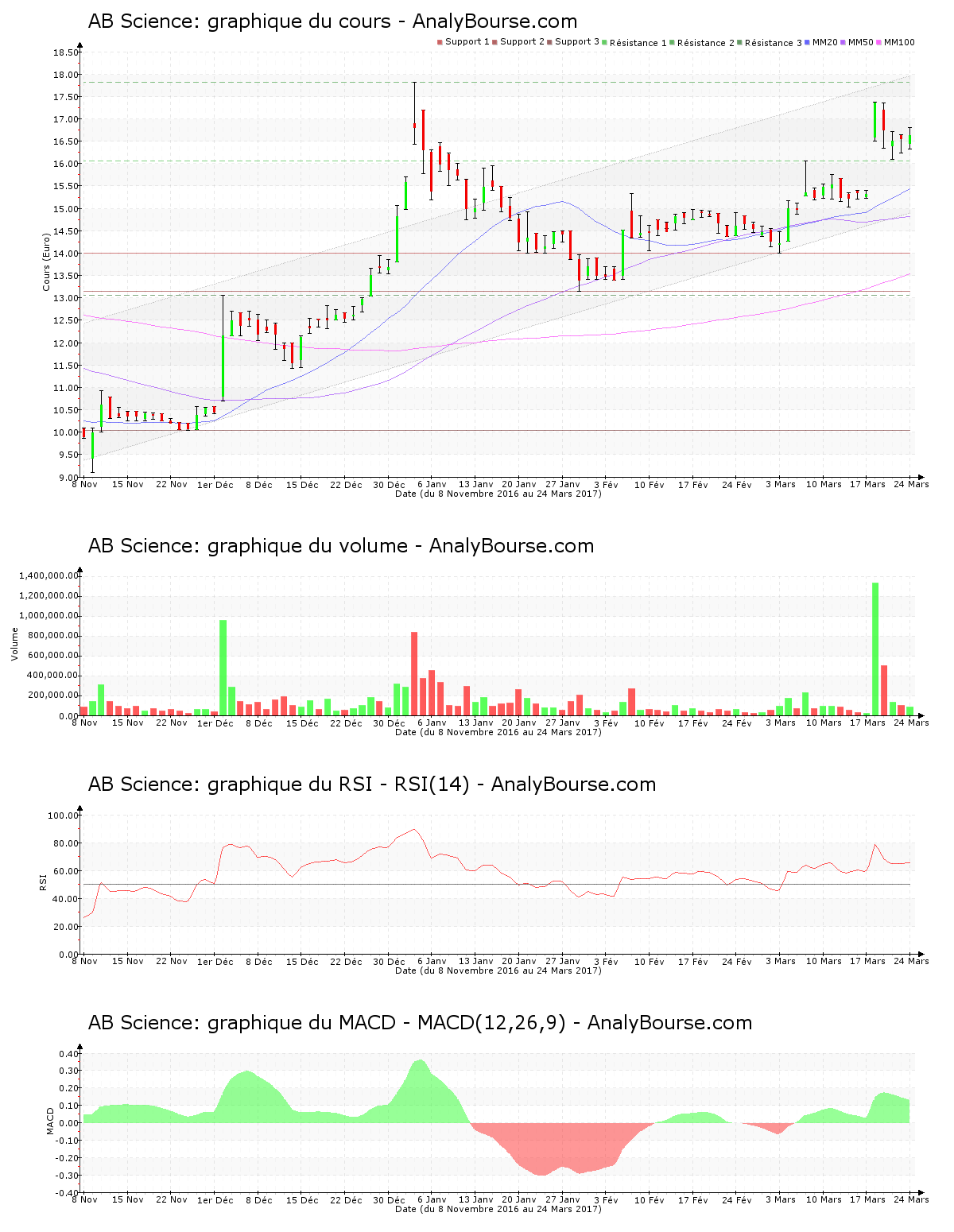Select the Résistance 3 legend label

click(774, 42)
